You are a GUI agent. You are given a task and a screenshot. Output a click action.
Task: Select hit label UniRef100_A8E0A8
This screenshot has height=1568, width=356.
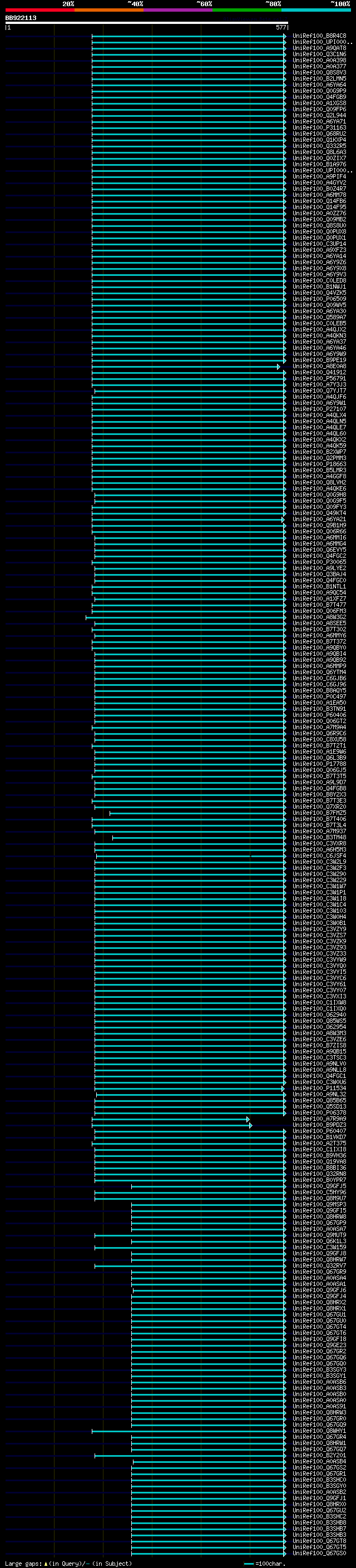(319, 366)
